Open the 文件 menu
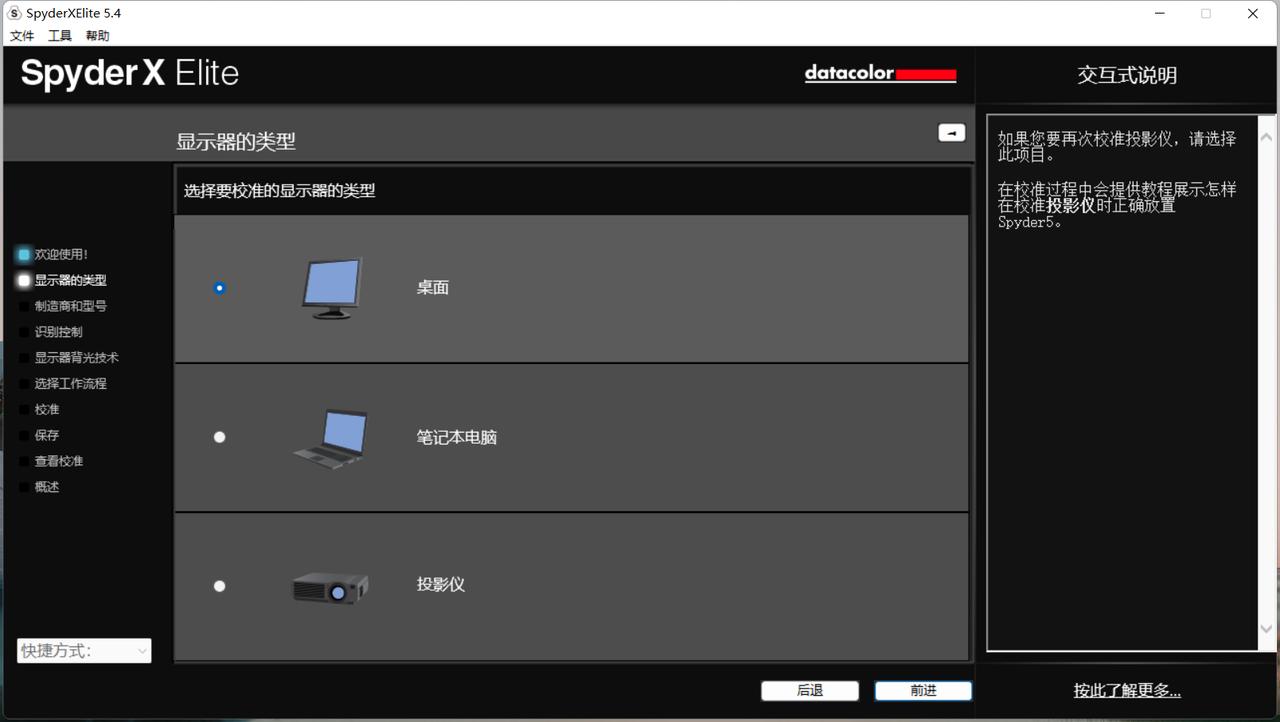This screenshot has width=1280, height=722. pyautogui.click(x=22, y=36)
